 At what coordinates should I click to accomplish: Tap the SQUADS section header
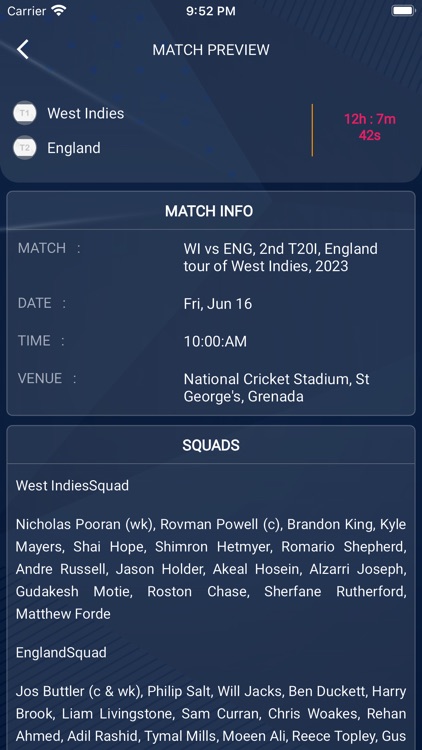tap(211, 445)
